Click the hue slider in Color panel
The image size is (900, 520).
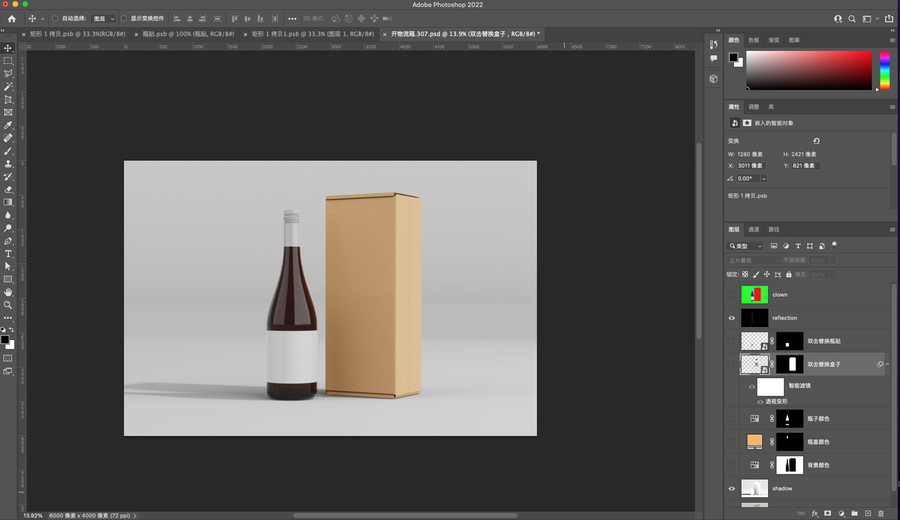pyautogui.click(x=885, y=70)
